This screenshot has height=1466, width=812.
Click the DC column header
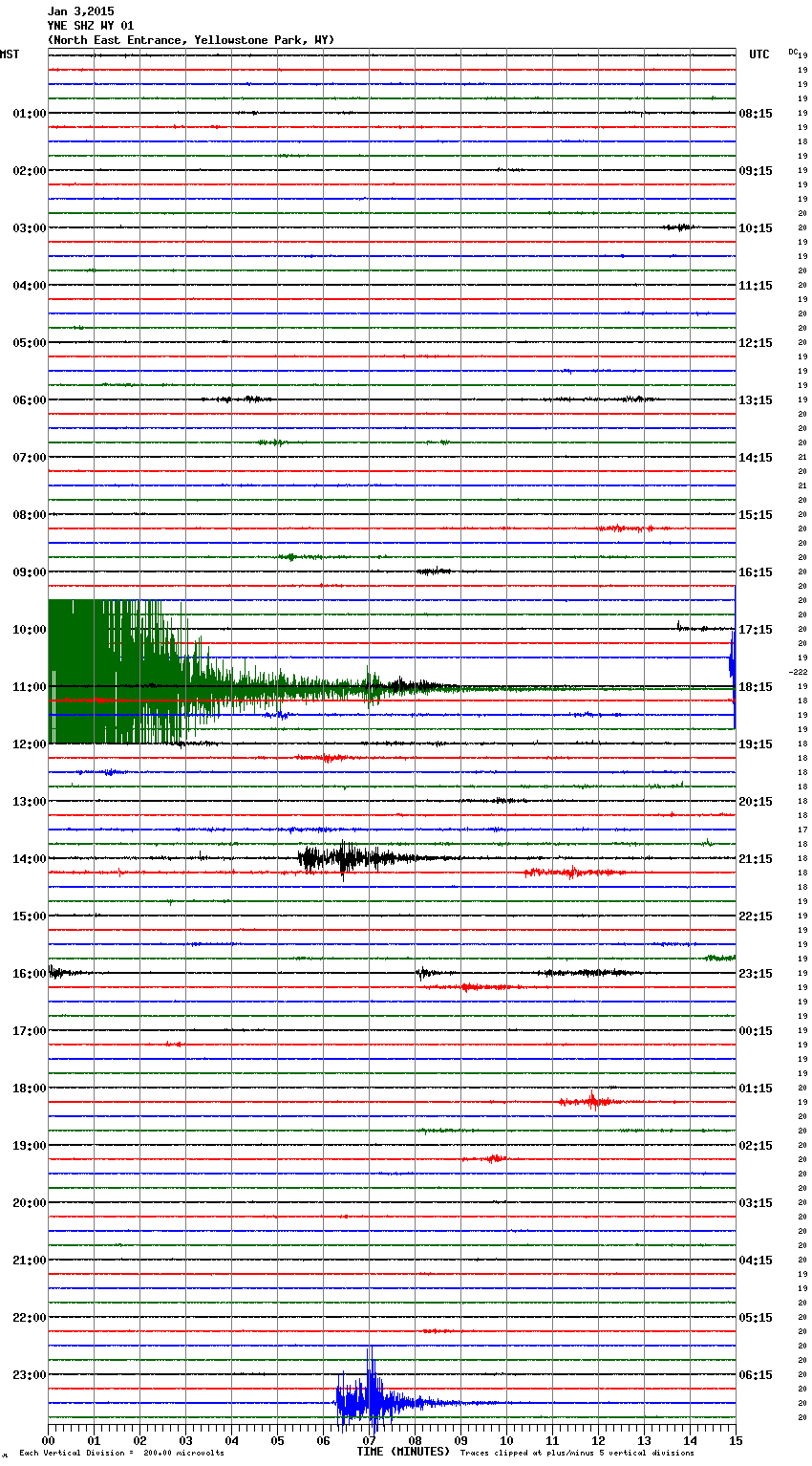pyautogui.click(x=793, y=52)
